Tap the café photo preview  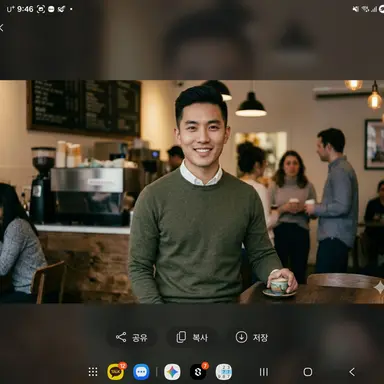[192, 192]
